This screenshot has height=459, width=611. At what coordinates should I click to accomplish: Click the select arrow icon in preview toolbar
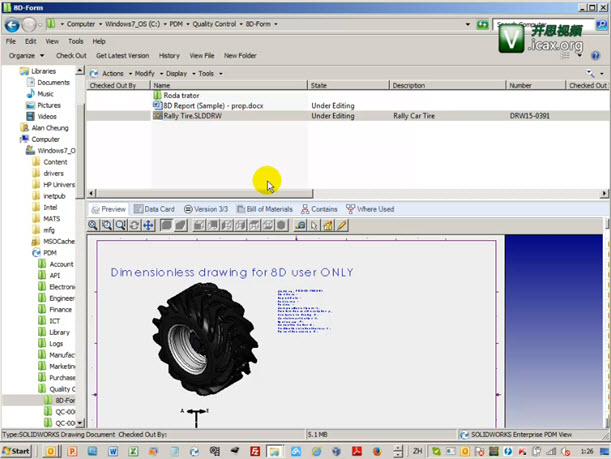pos(314,226)
